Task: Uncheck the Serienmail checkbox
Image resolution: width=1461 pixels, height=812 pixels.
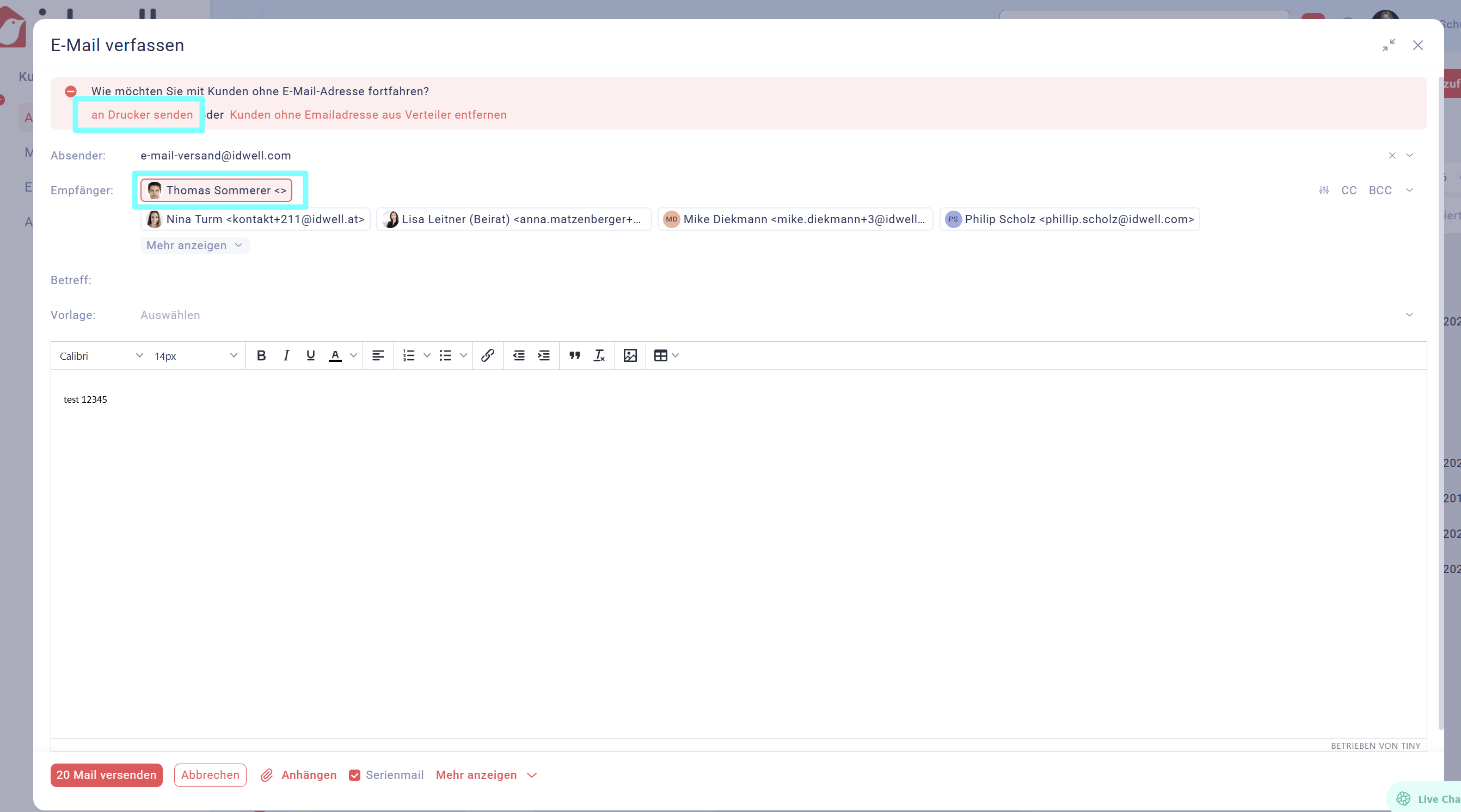Action: tap(354, 775)
